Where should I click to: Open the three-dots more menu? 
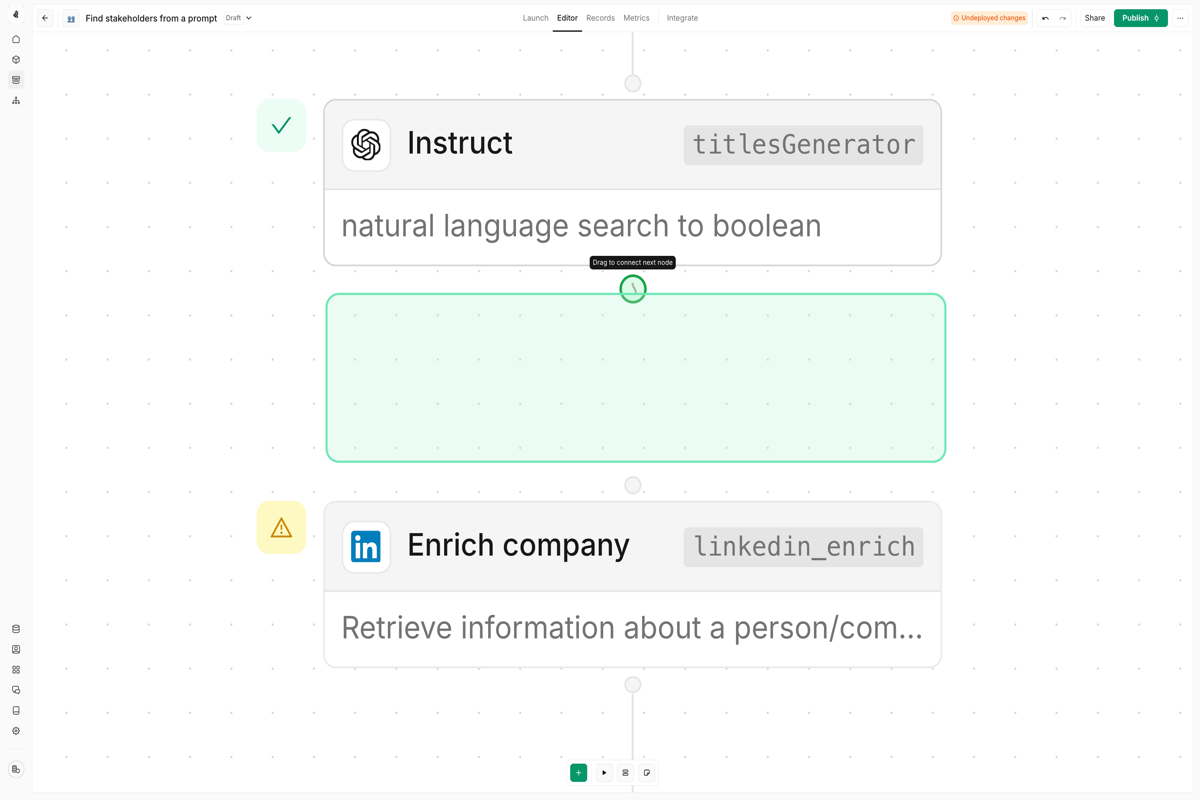[1180, 18]
